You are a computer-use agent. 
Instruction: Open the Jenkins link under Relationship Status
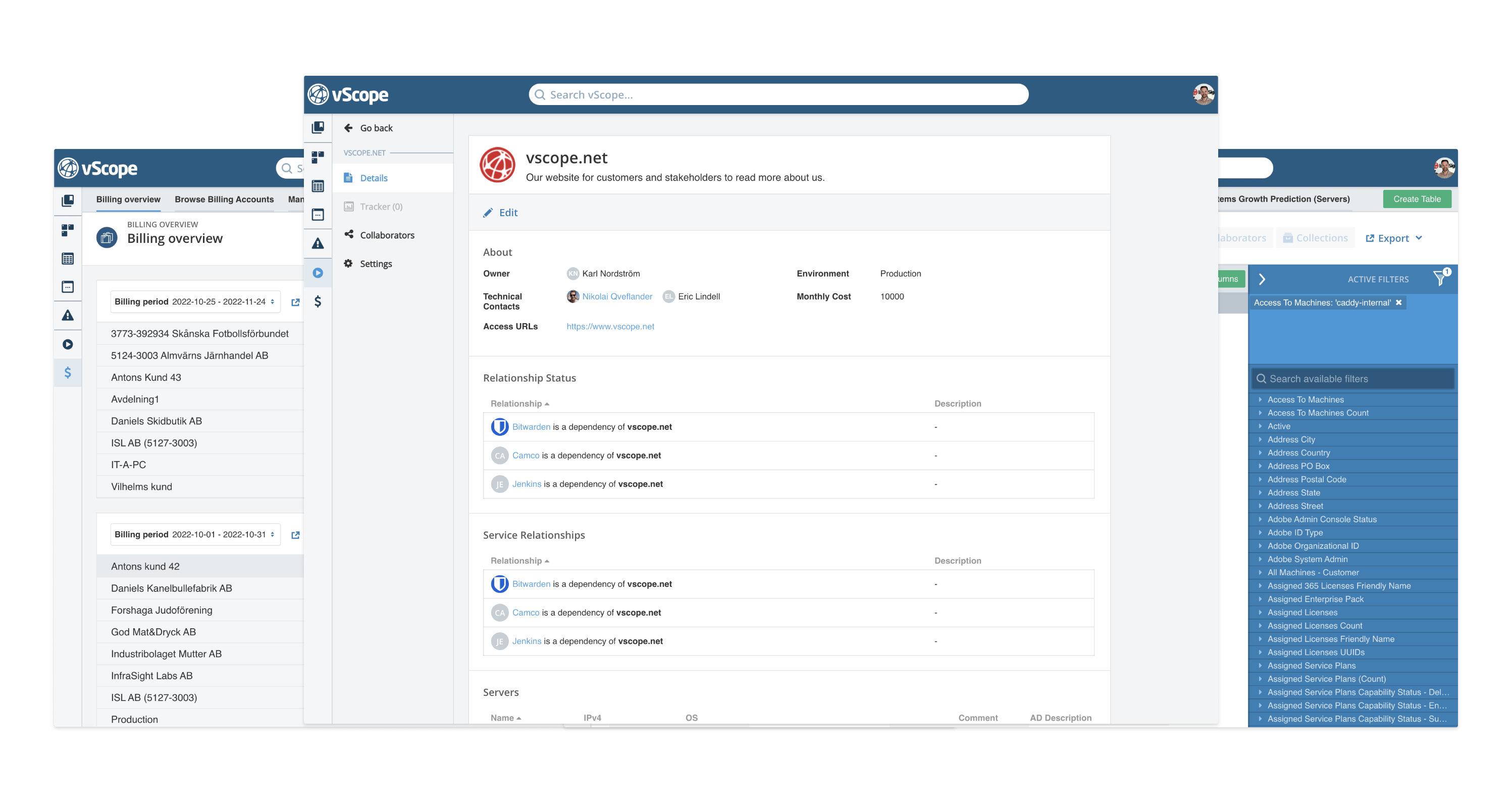(527, 484)
